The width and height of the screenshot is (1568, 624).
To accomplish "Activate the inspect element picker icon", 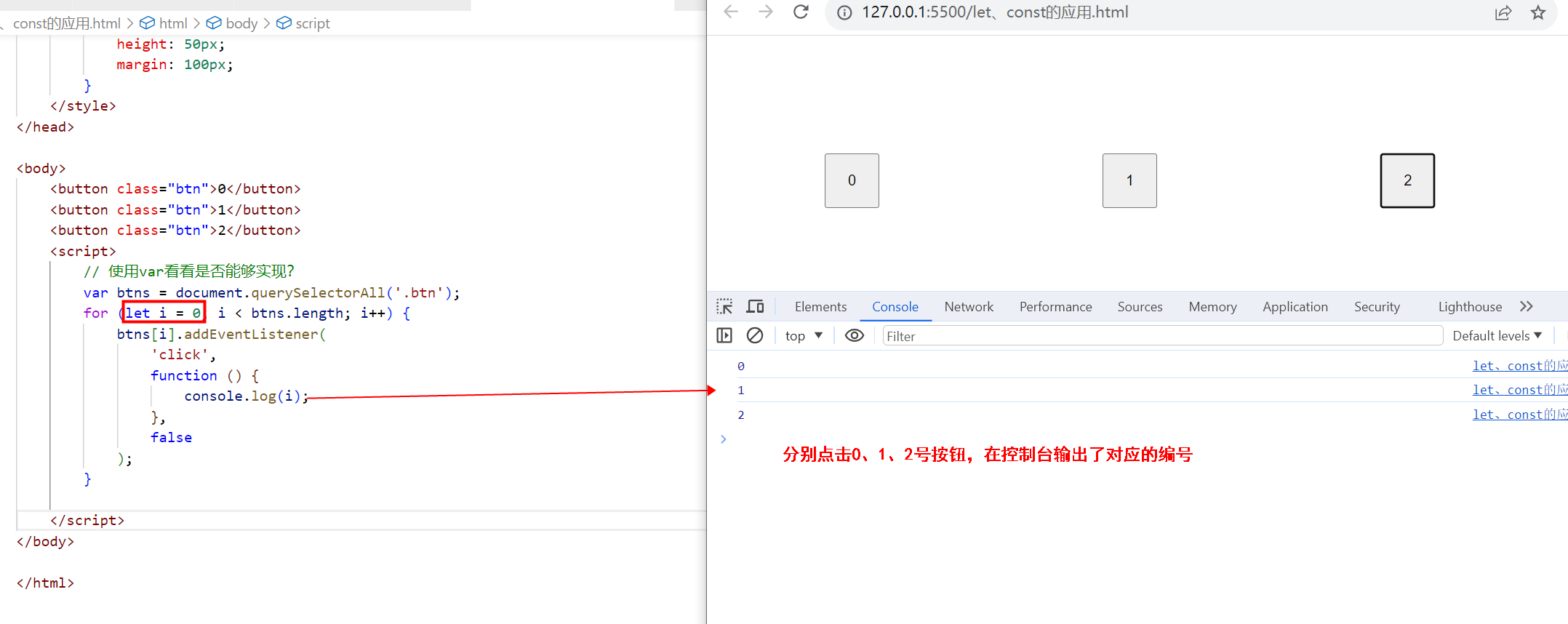I will [x=724, y=307].
